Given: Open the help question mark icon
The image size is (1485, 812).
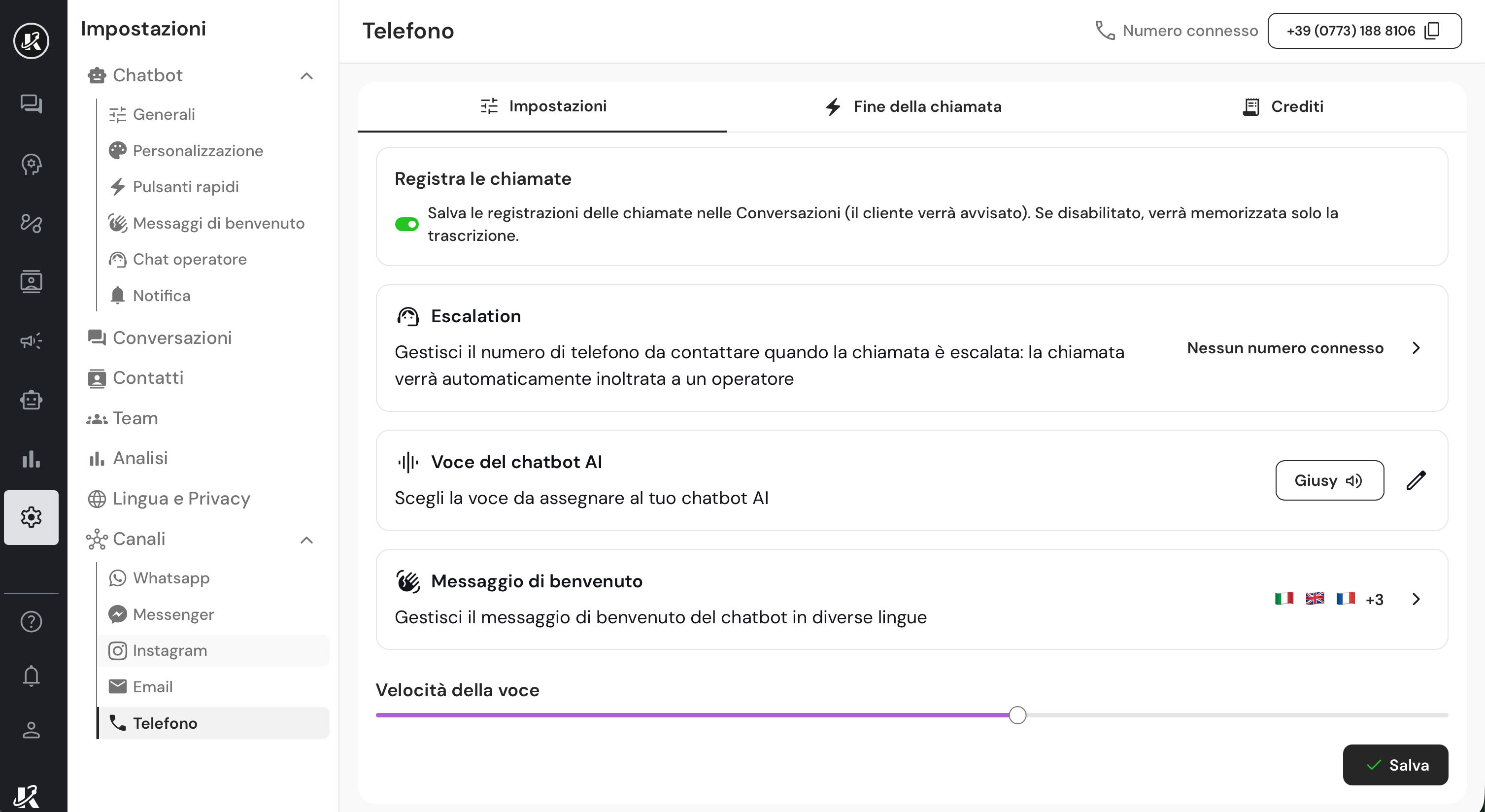Looking at the screenshot, I should tap(31, 621).
